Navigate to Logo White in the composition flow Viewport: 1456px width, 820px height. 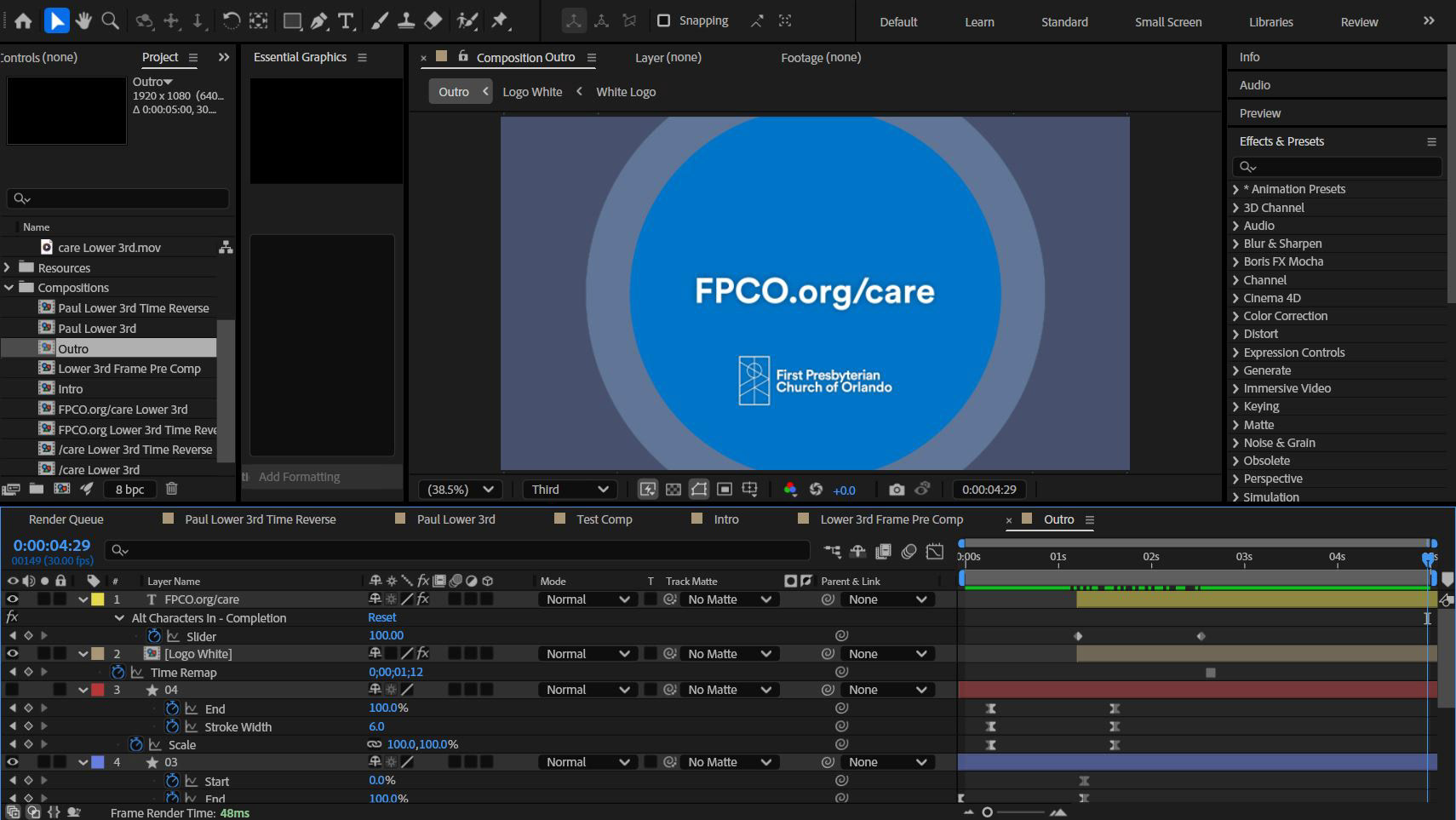click(x=532, y=92)
